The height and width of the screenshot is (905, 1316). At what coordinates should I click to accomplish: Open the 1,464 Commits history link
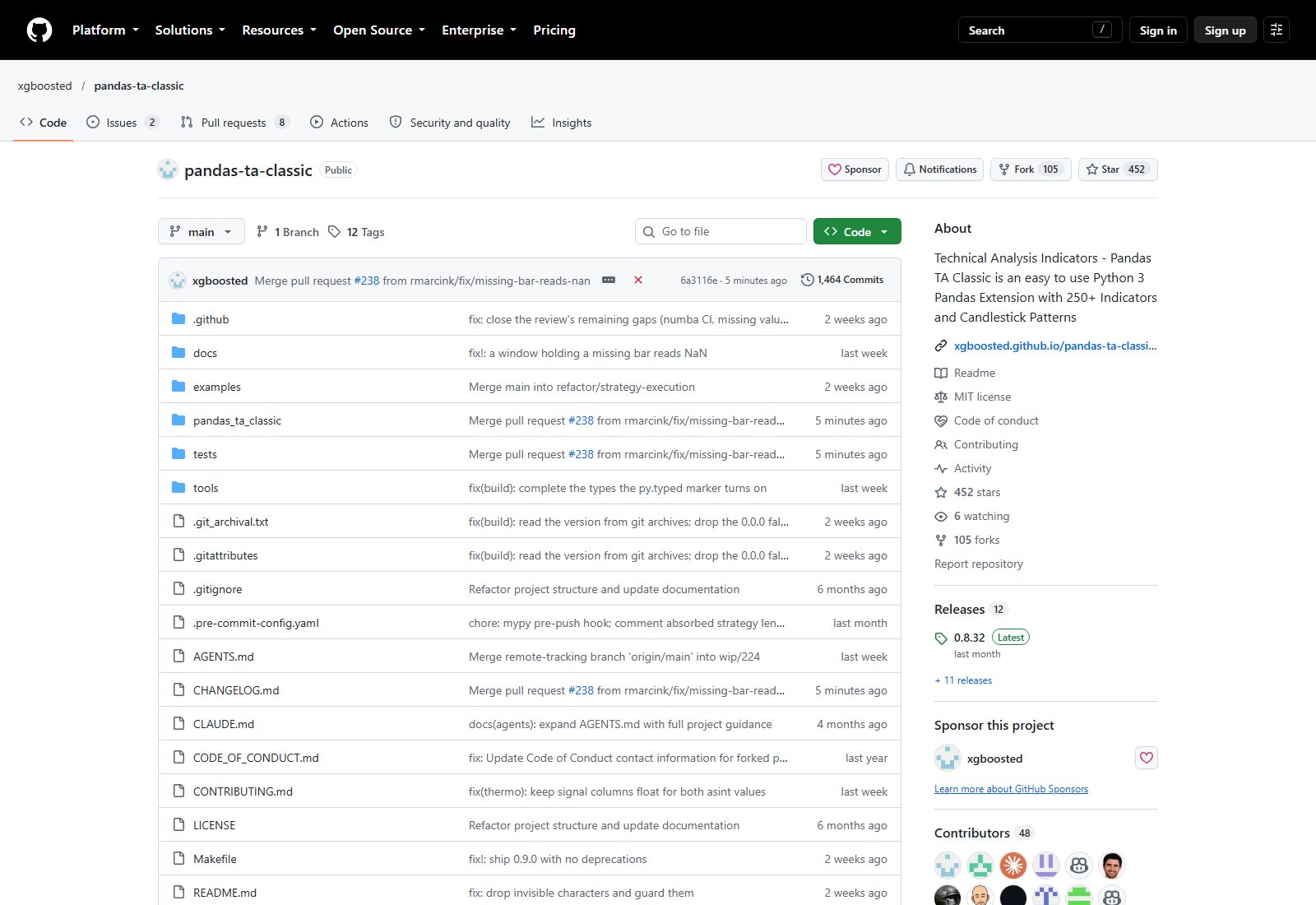tap(842, 280)
